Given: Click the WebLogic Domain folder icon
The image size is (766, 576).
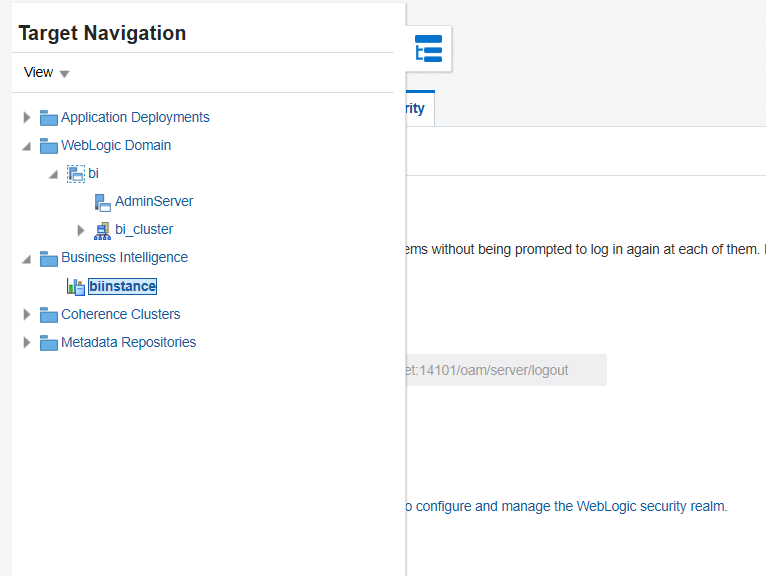Looking at the screenshot, I should (x=49, y=146).
